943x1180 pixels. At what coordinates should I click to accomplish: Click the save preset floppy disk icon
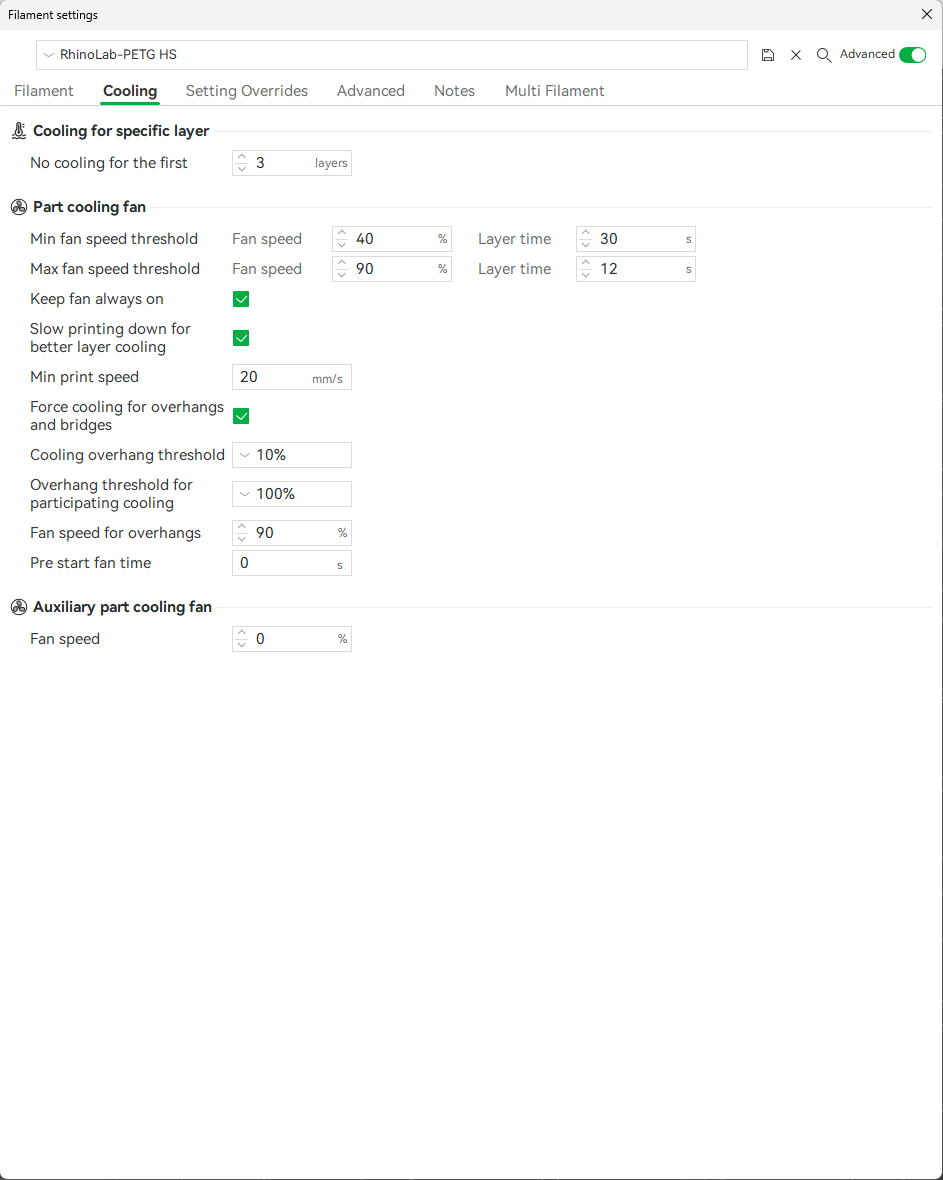pyautogui.click(x=768, y=55)
